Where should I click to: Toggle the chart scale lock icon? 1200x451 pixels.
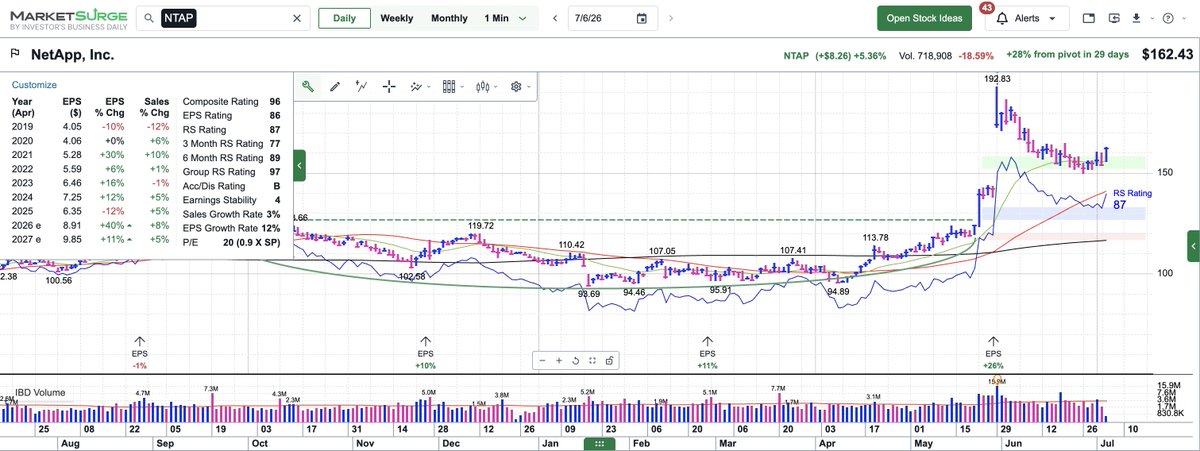pyautogui.click(x=609, y=360)
